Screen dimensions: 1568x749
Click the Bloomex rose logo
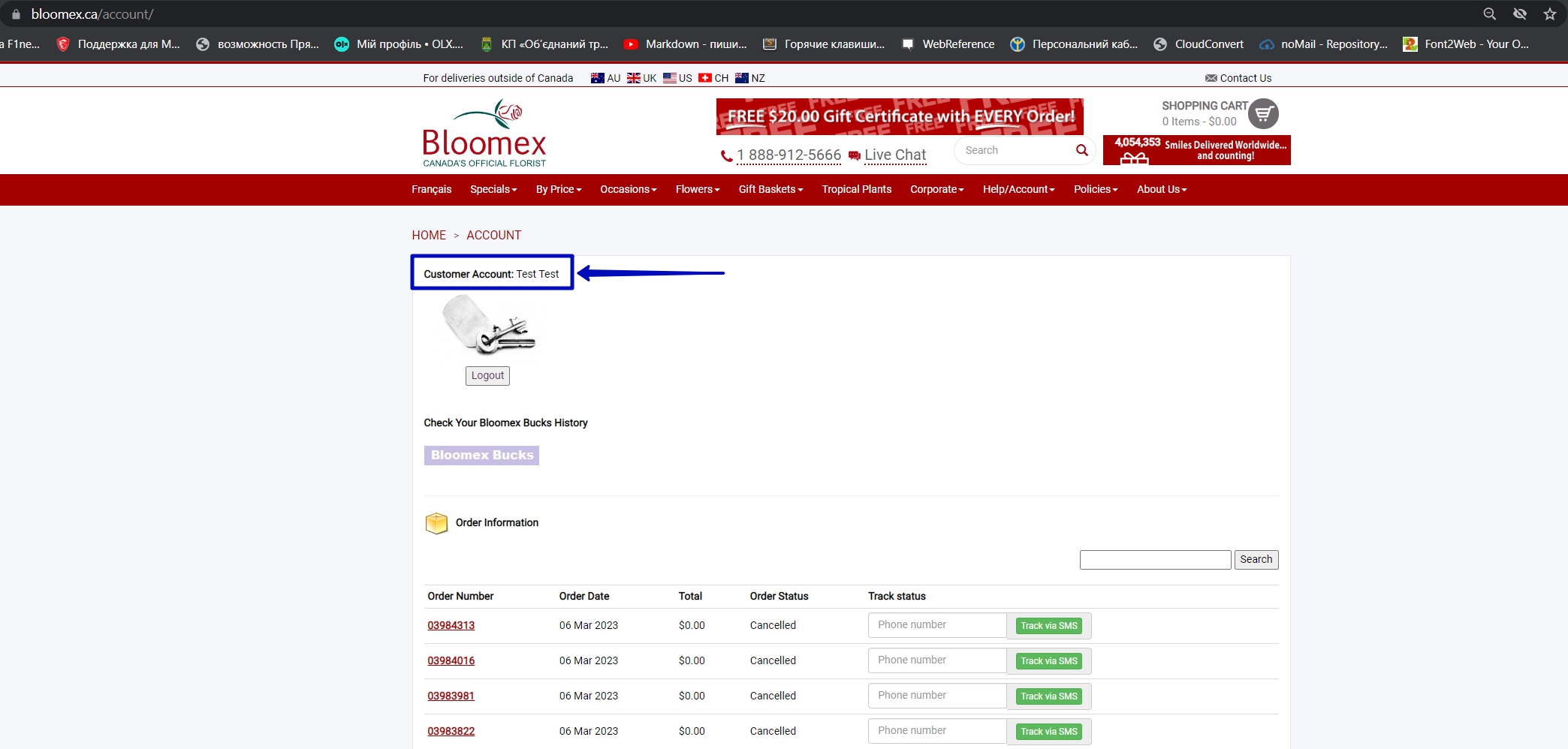484,133
